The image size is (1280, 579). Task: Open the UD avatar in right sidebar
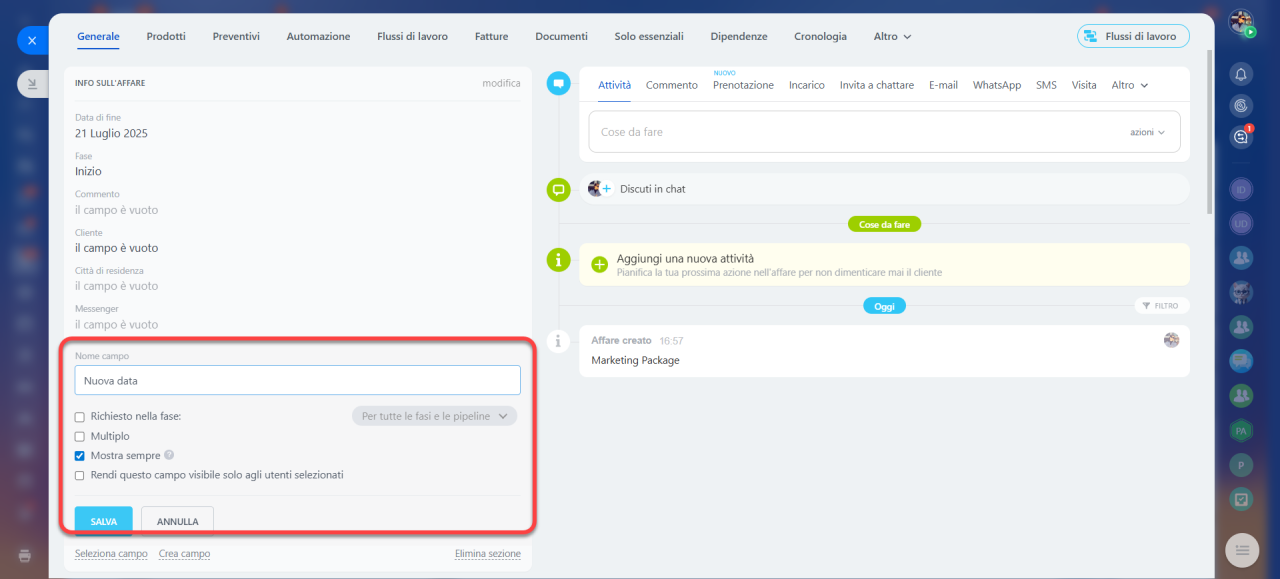pyautogui.click(x=1241, y=223)
